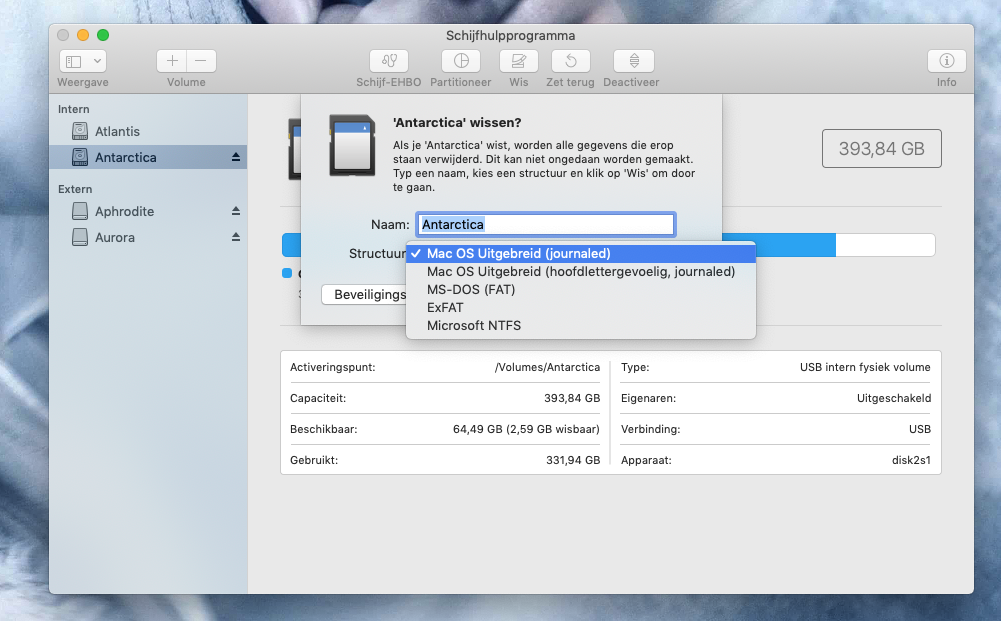Screen dimensions: 1001x621
Task: Click the Wis erase toolbar icon
Action: point(518,61)
